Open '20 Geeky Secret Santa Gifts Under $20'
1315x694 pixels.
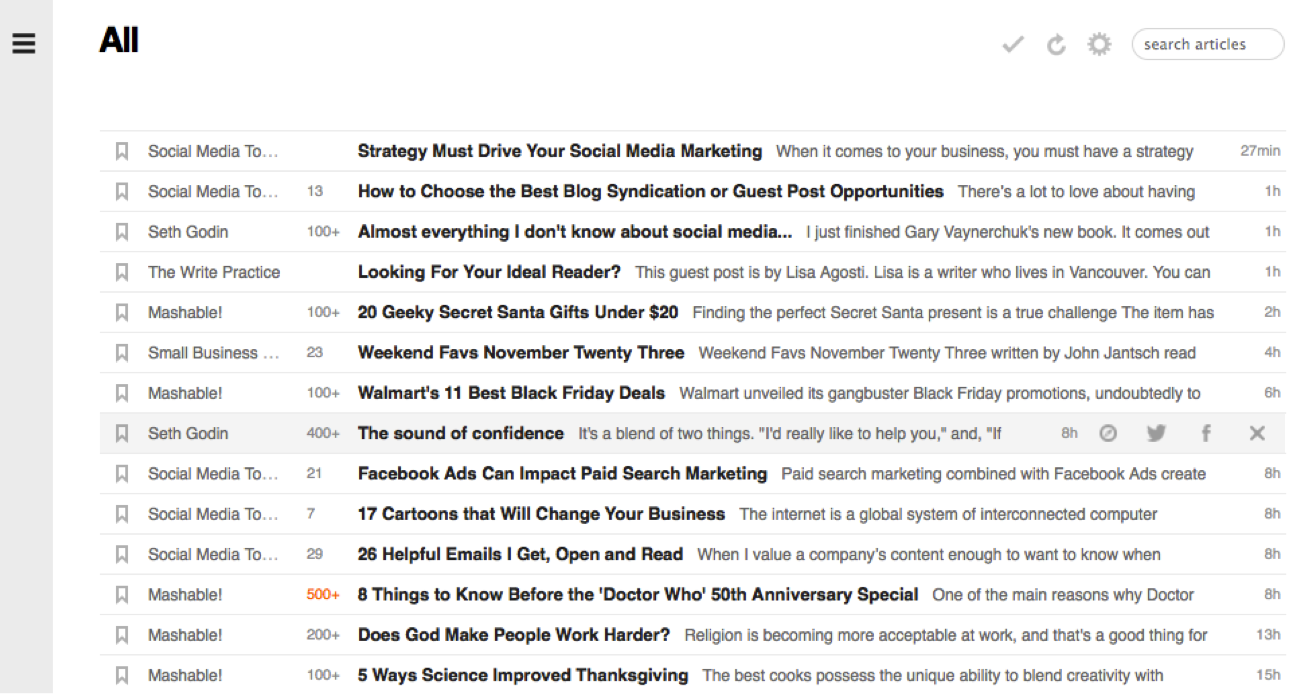click(x=518, y=312)
